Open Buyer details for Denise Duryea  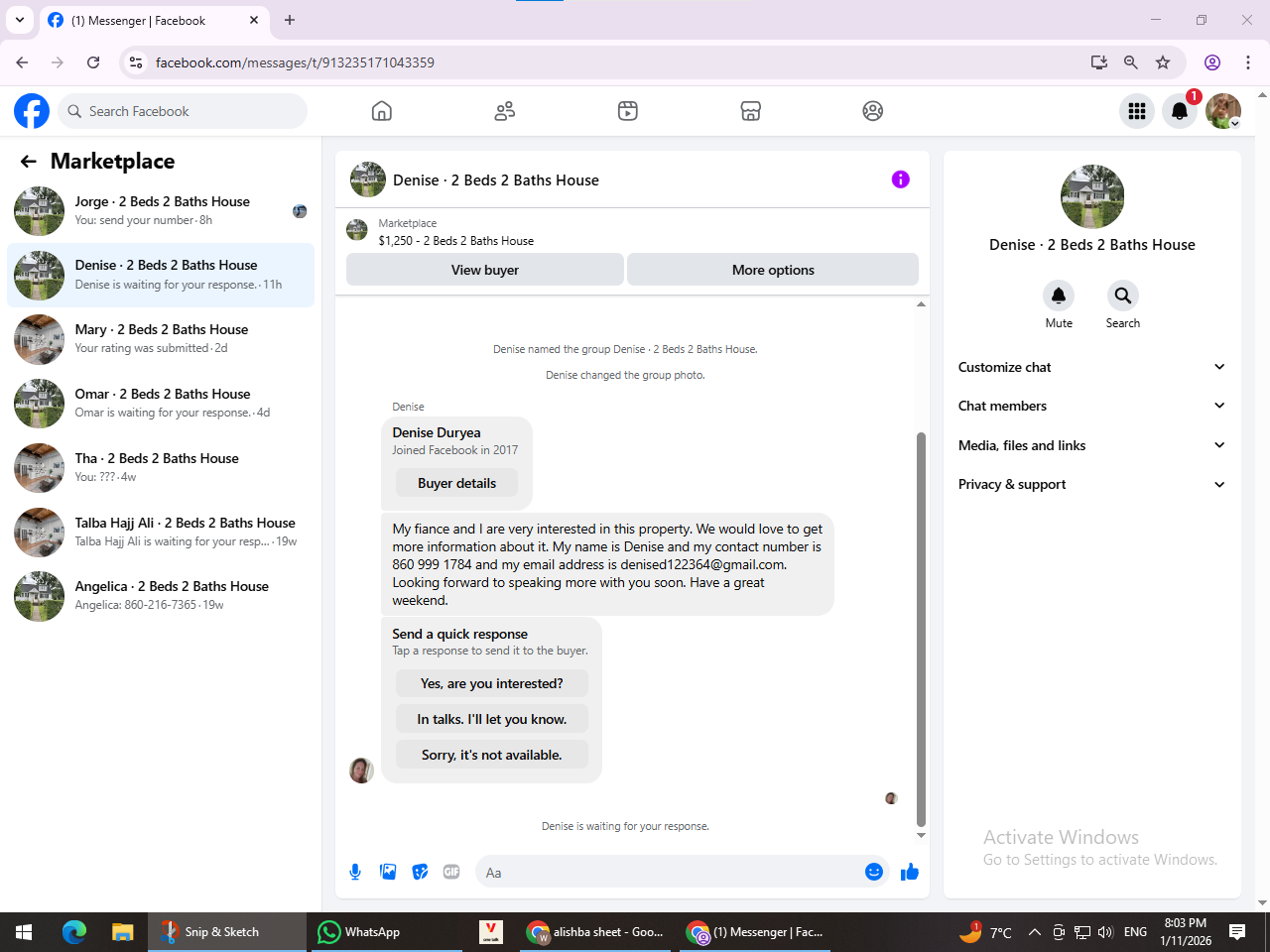[456, 483]
